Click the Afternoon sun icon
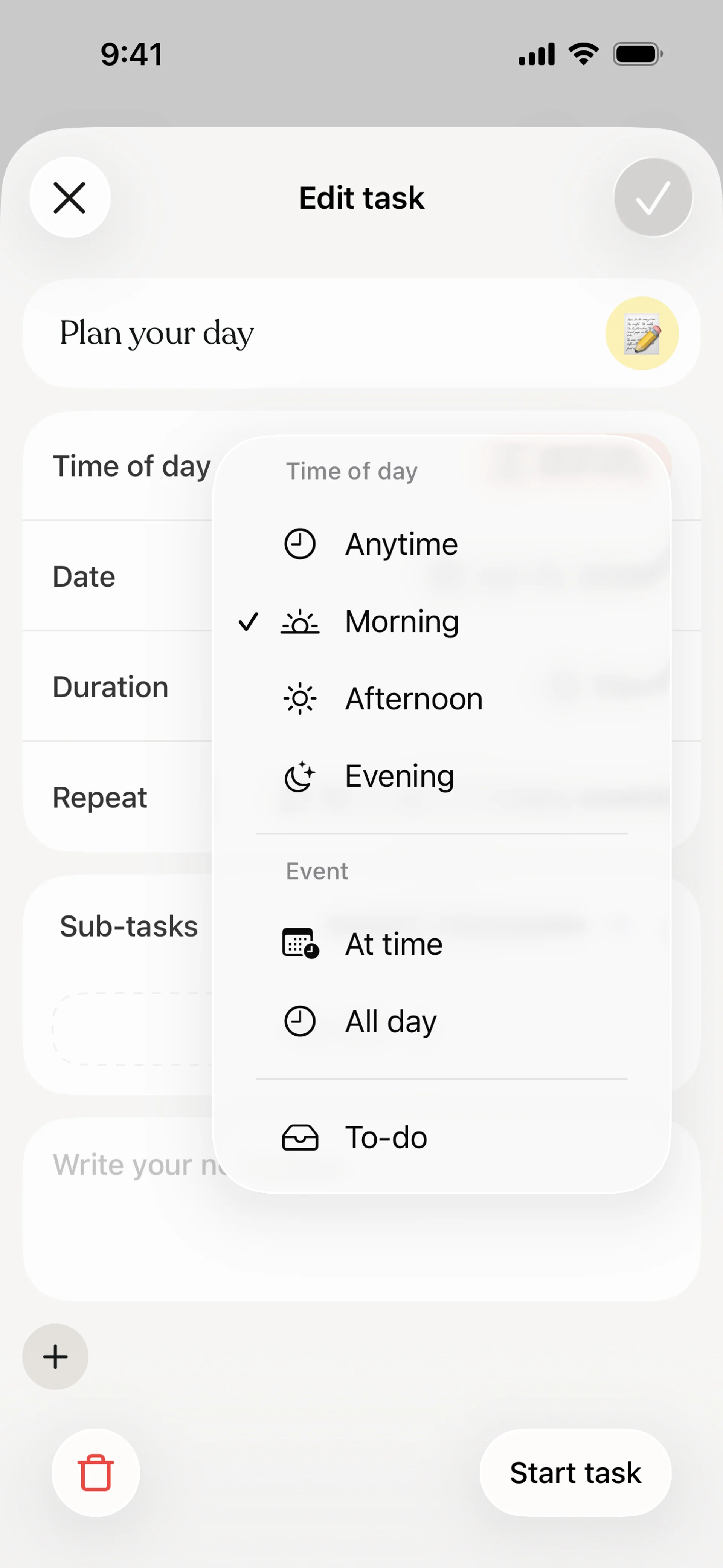 tap(299, 699)
